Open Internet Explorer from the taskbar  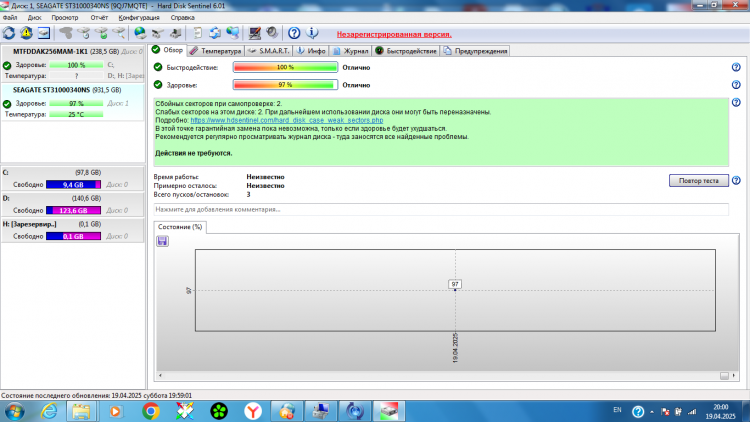pos(49,411)
